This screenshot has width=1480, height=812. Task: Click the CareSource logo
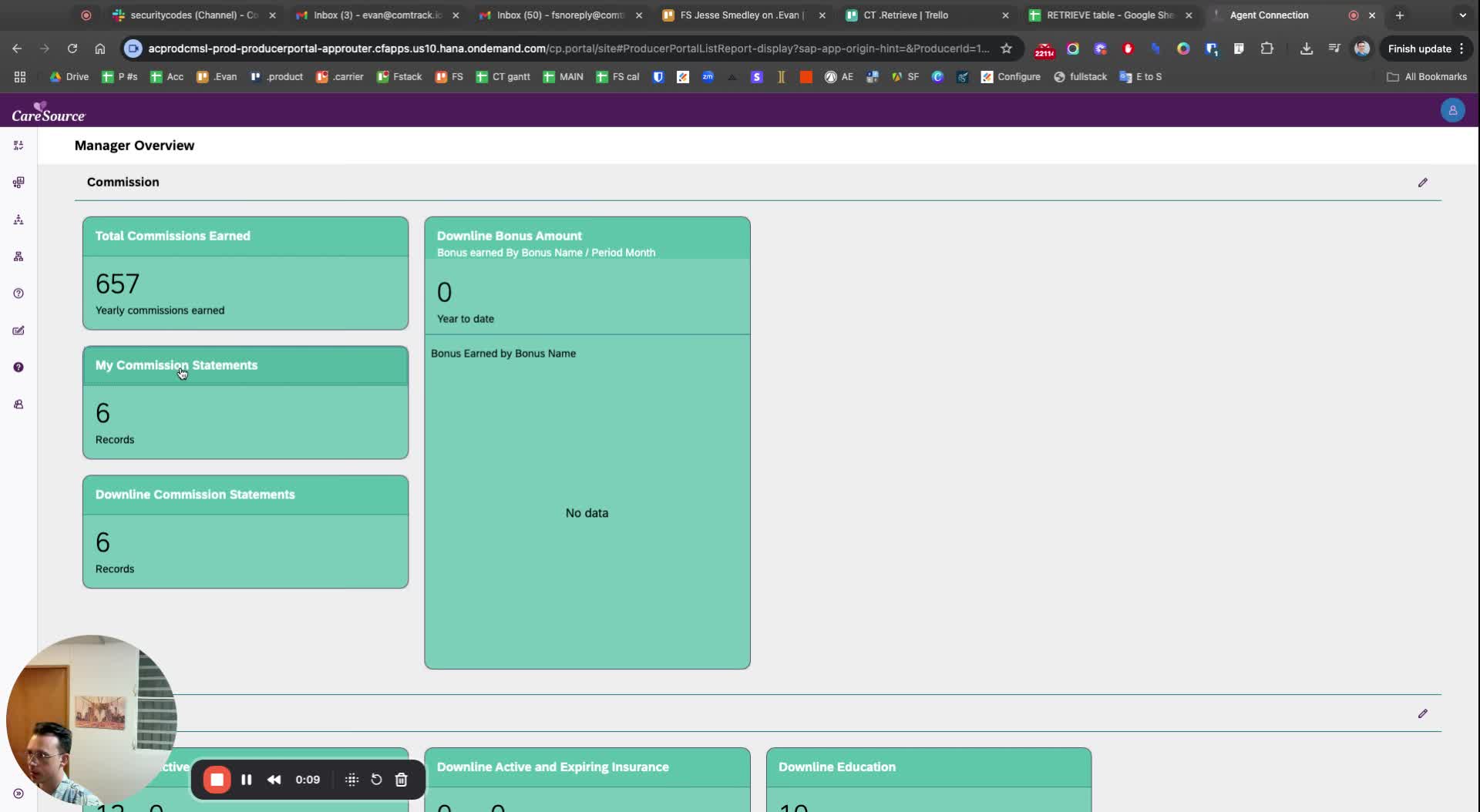click(x=48, y=112)
